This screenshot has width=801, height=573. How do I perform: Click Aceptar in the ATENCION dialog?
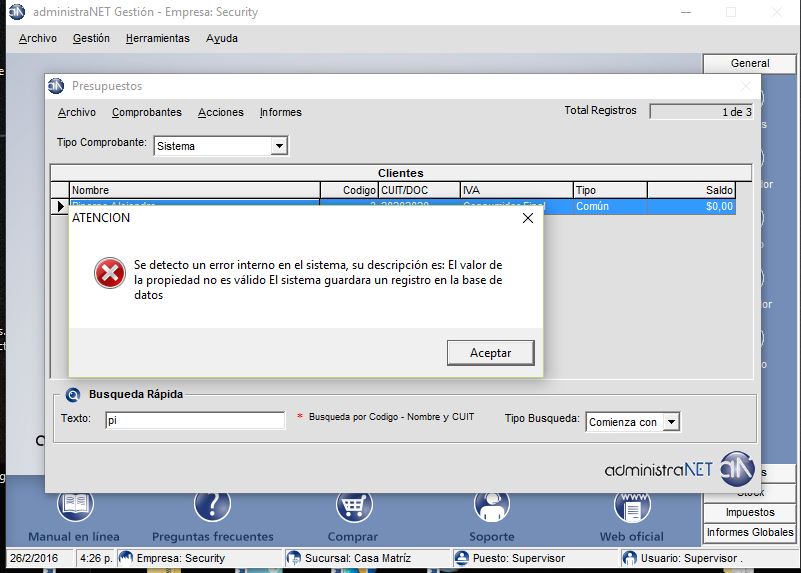point(490,353)
